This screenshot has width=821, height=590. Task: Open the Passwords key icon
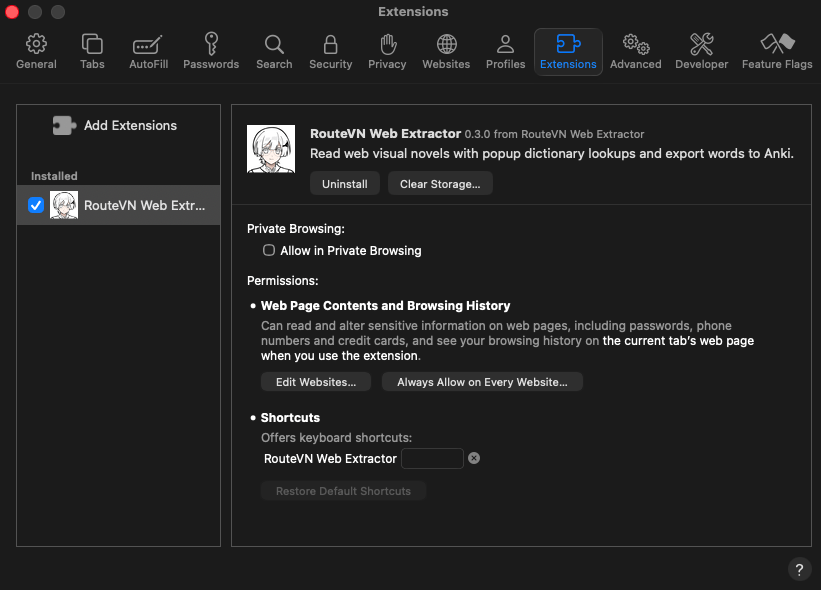point(211,43)
